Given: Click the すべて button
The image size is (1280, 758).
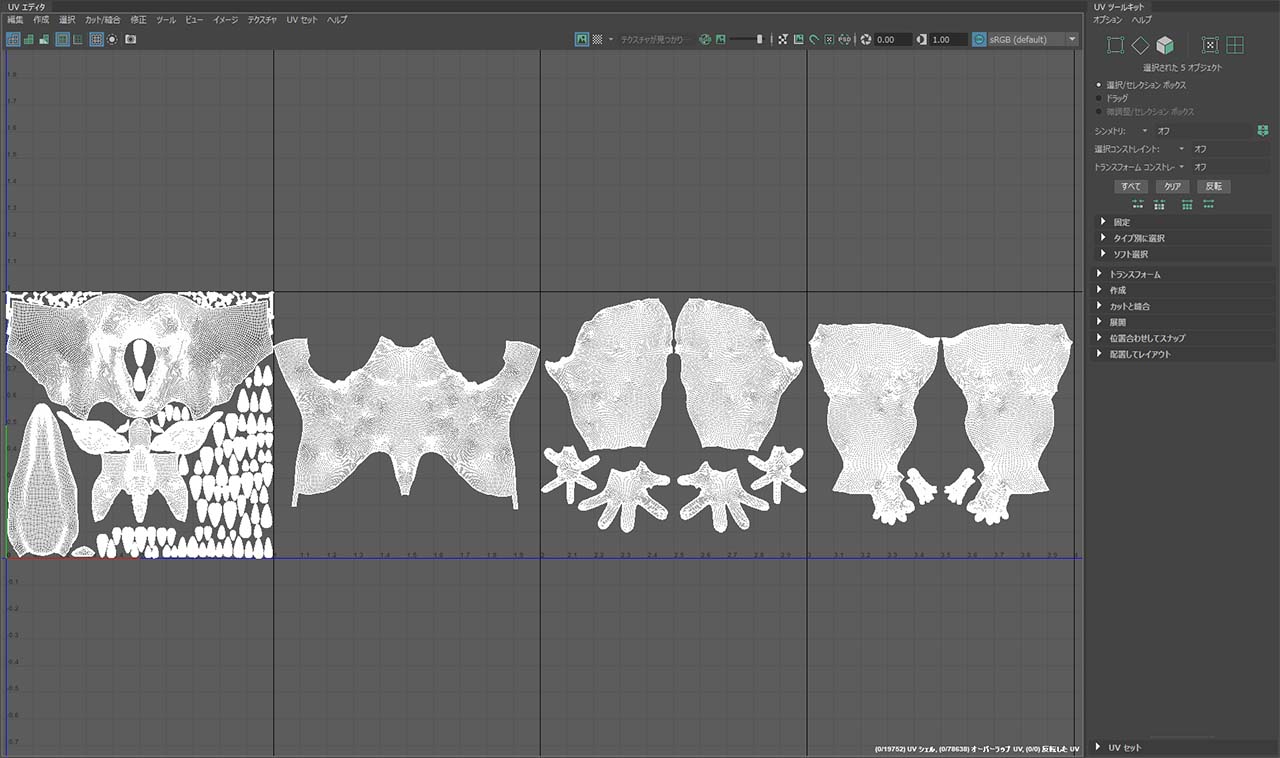Looking at the screenshot, I should [1131, 187].
